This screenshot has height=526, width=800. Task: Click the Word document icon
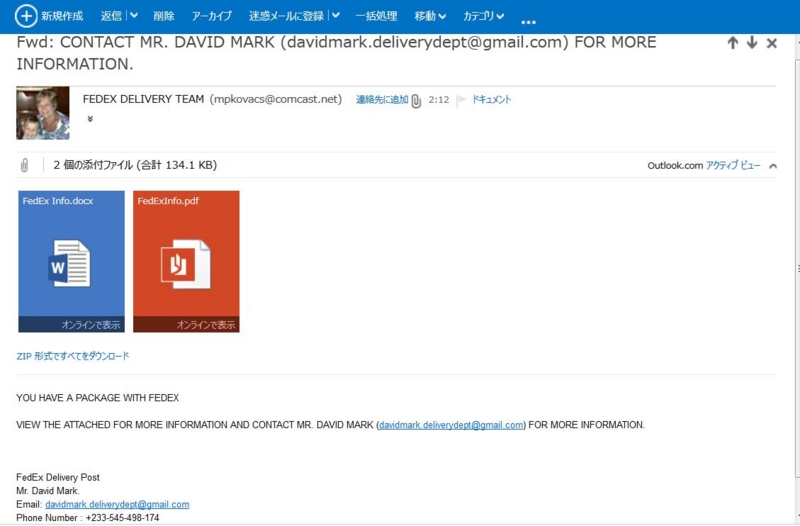tap(69, 264)
